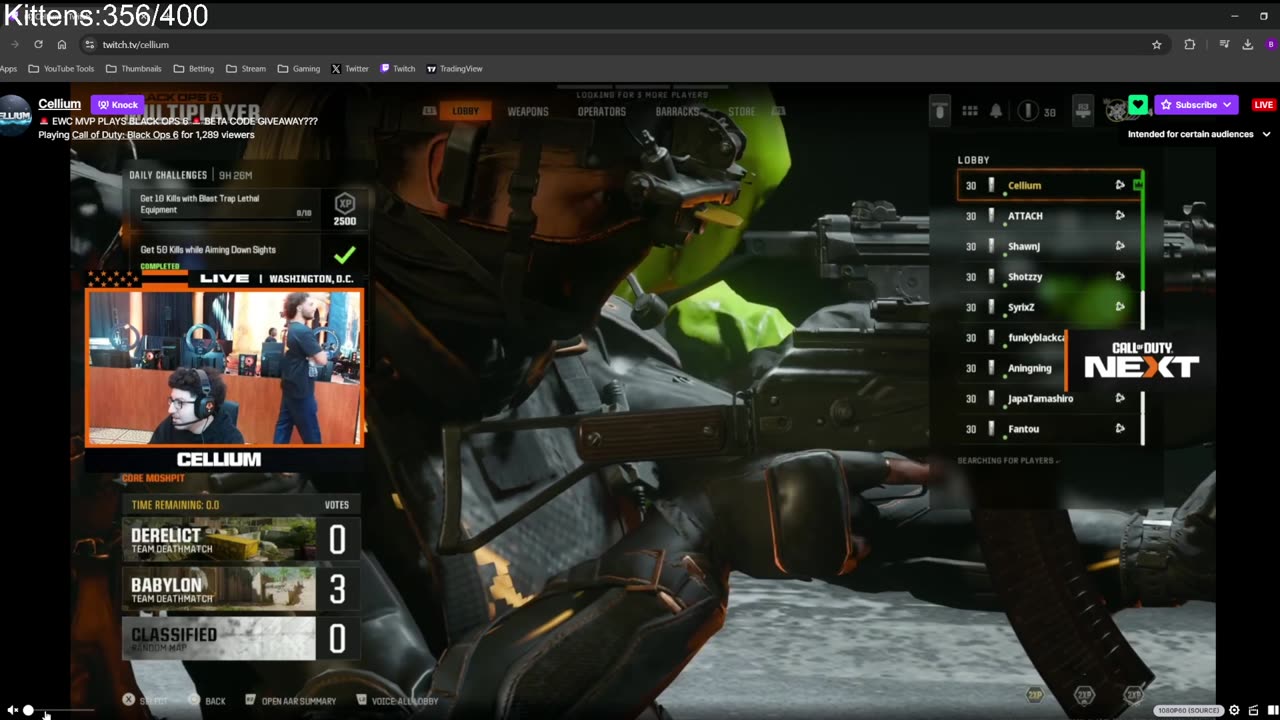
Task: Open in-game notifications bell icon
Action: 996,111
